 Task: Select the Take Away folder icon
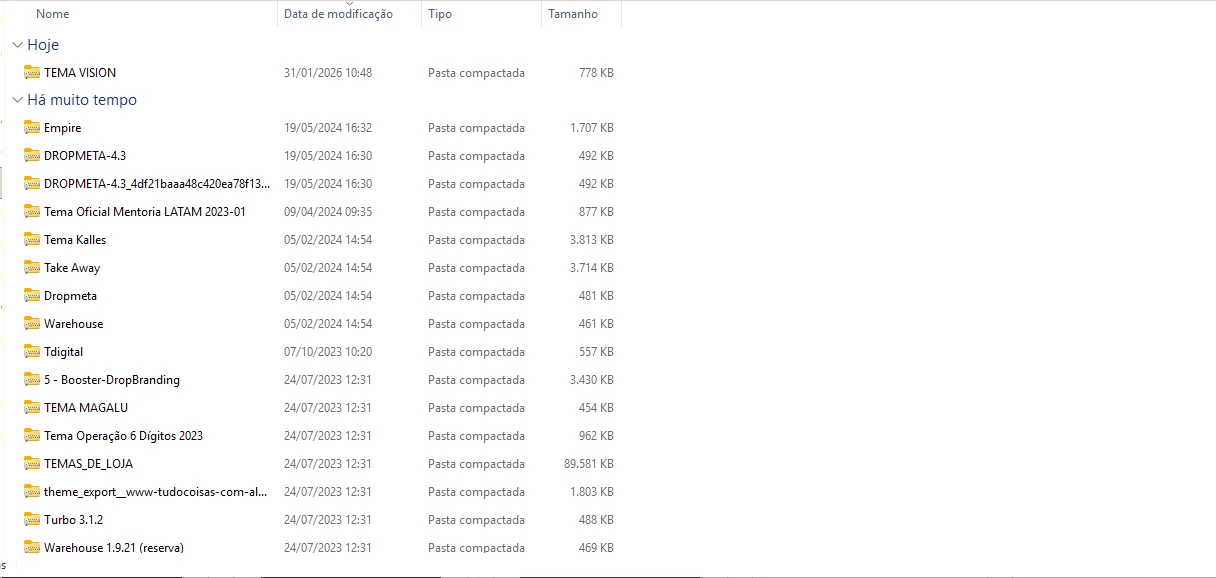(x=32, y=268)
